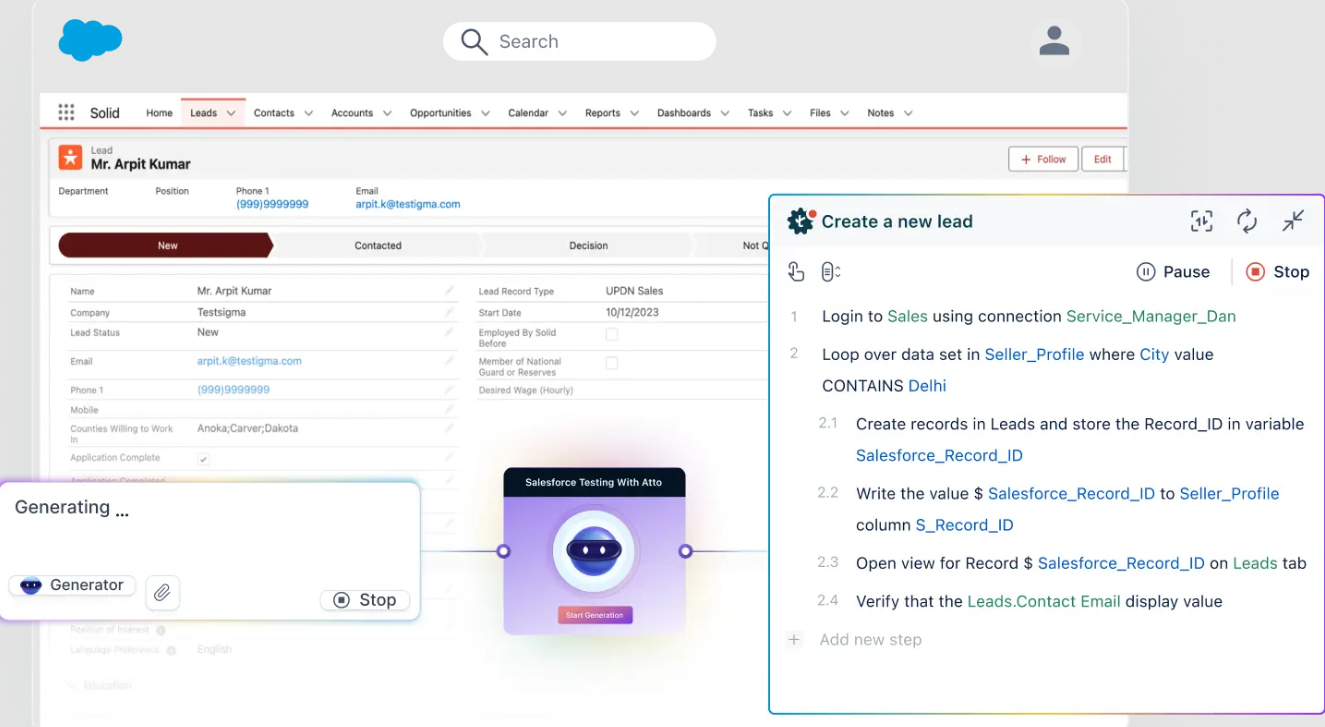
Task: Edit the Phone 1 field pencil icon
Action: click(x=450, y=390)
